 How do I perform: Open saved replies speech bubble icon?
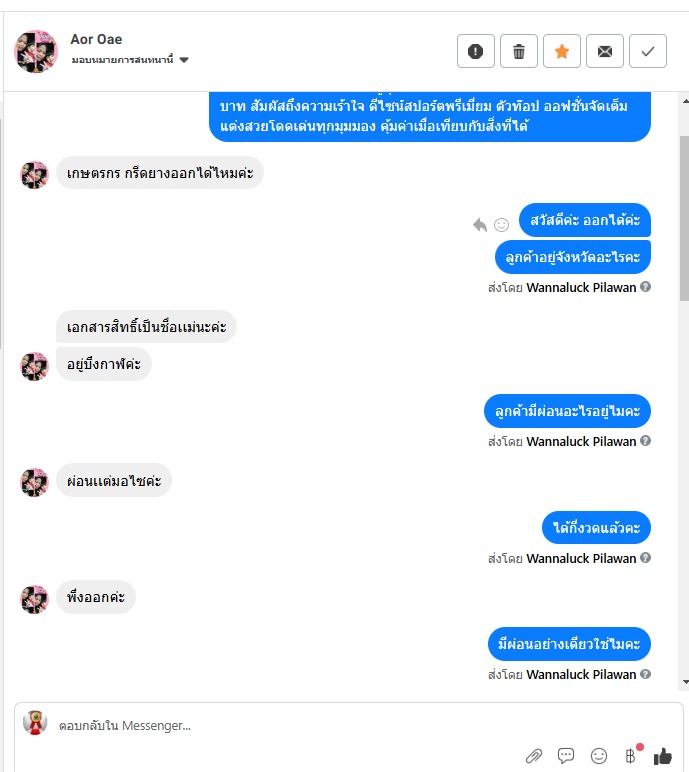tap(566, 755)
